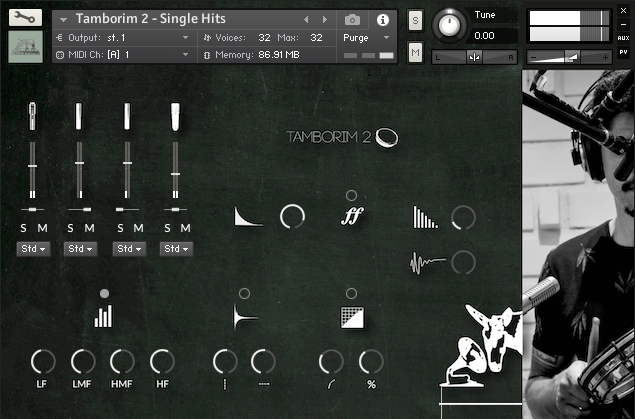Toggle the saturation enable circle

point(352,294)
